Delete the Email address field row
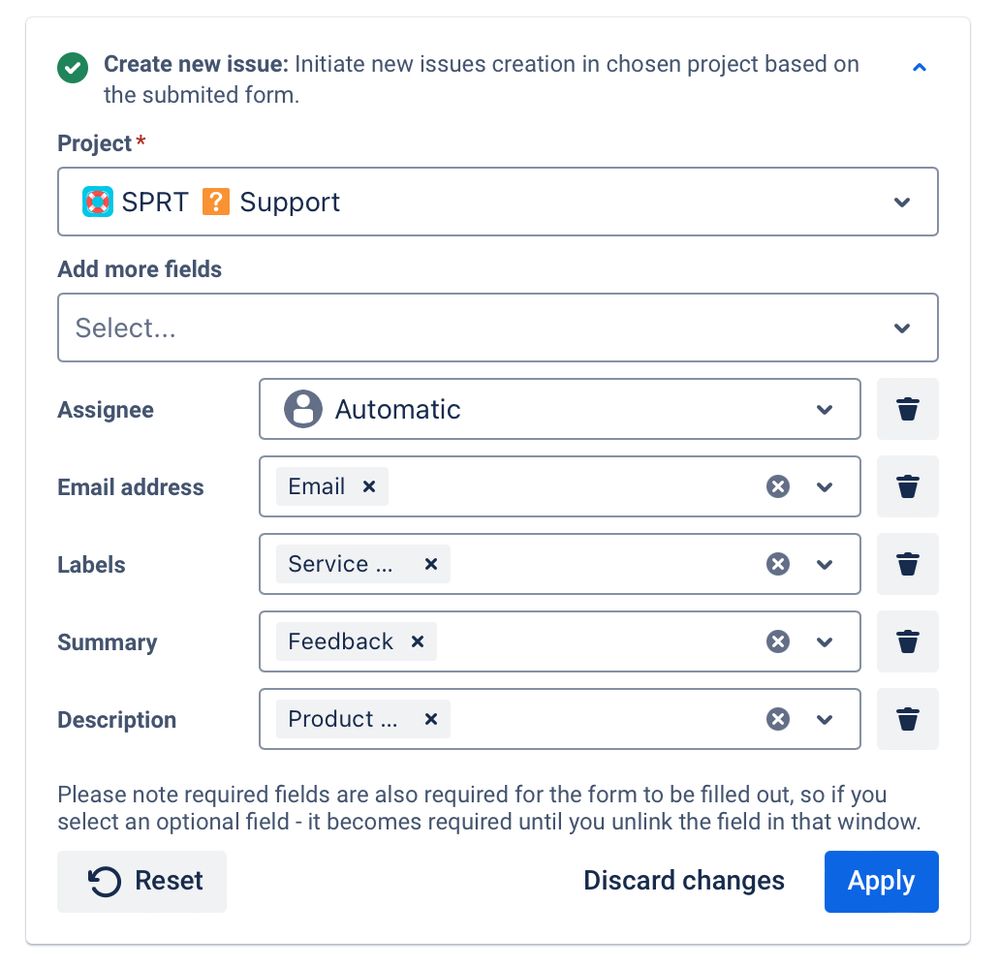999x968 pixels. pos(907,487)
